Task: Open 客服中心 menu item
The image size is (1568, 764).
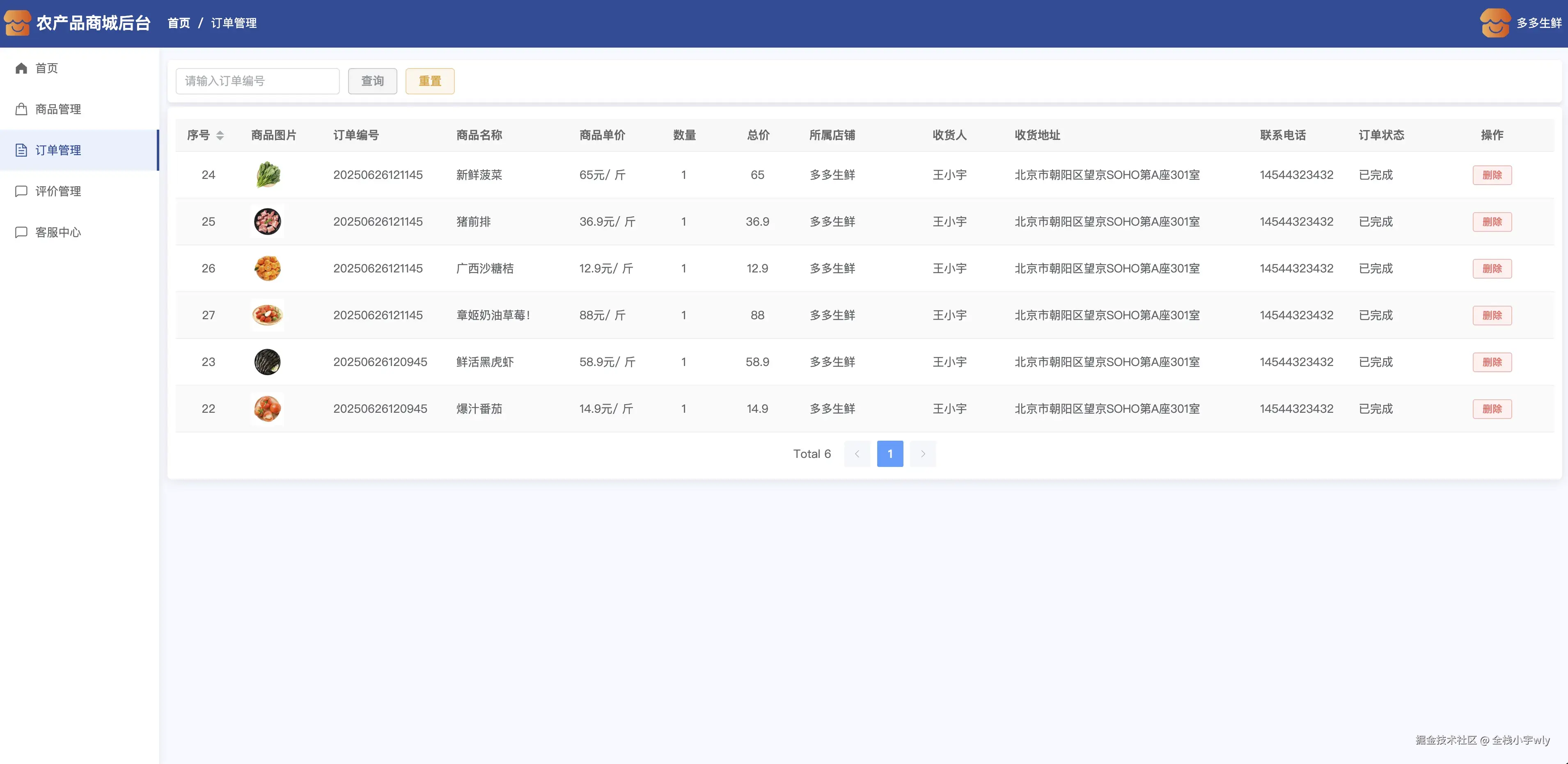Action: 58,232
